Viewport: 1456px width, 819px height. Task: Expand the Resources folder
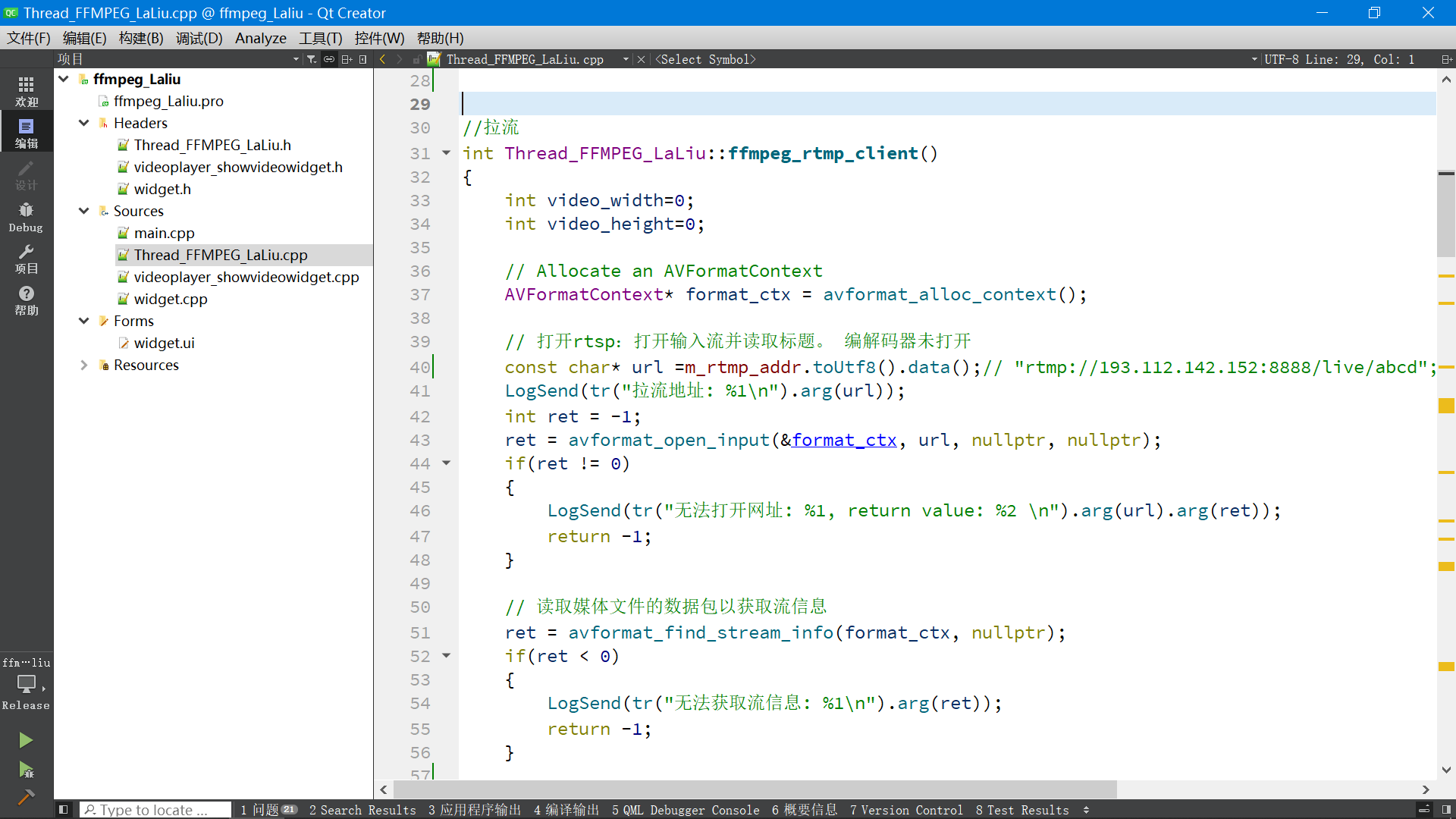pyautogui.click(x=84, y=365)
